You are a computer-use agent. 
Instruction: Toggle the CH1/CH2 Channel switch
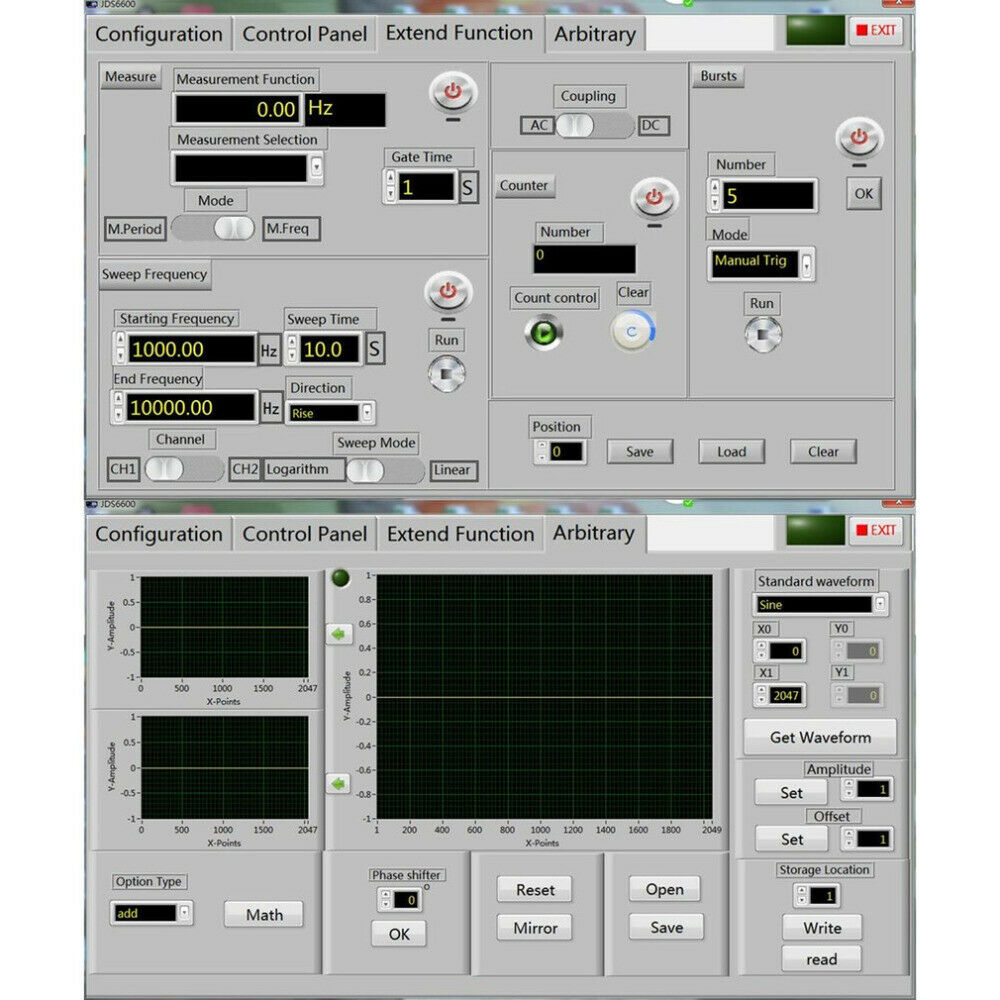tap(184, 469)
